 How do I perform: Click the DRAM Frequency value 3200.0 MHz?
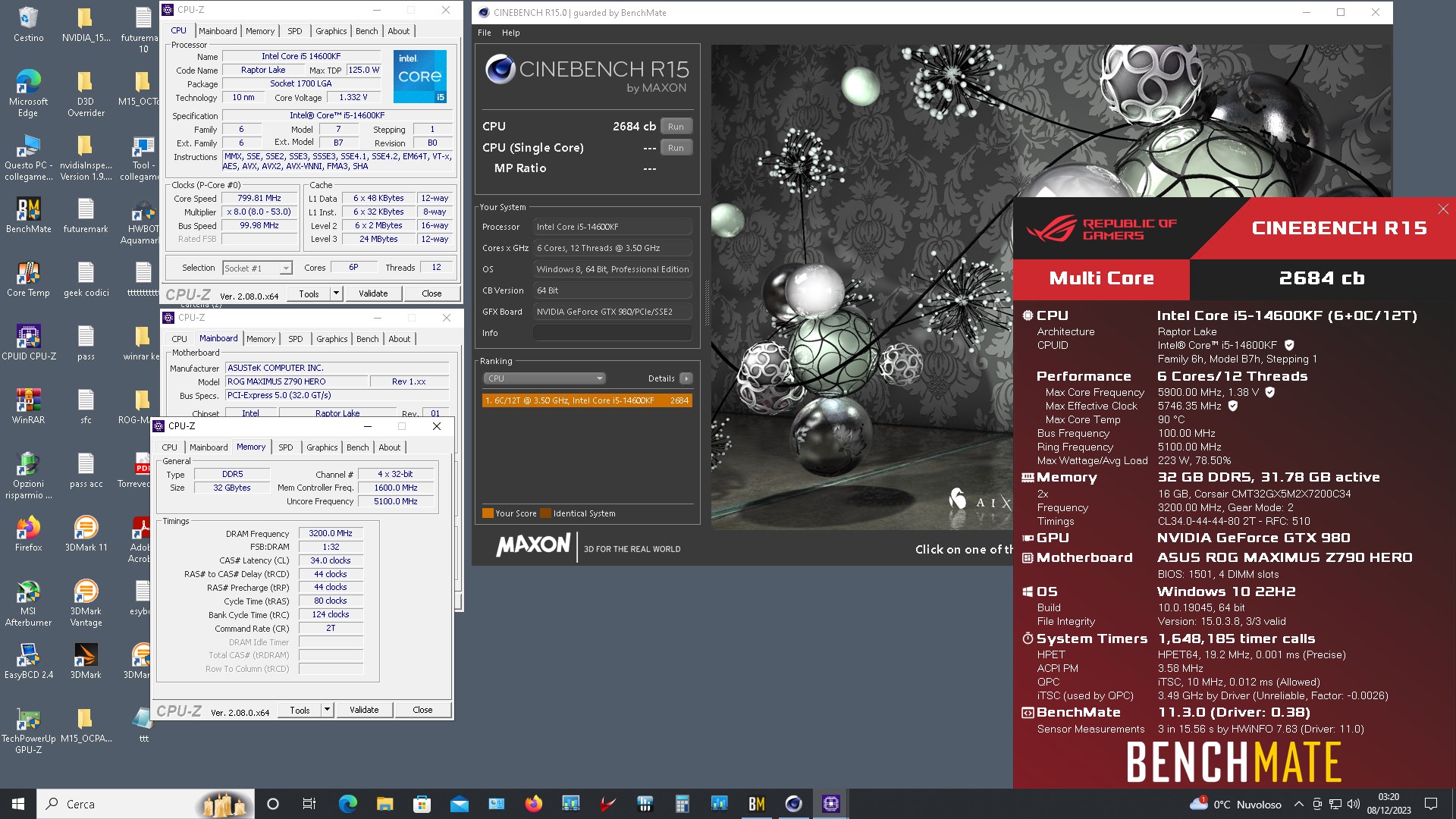331,533
